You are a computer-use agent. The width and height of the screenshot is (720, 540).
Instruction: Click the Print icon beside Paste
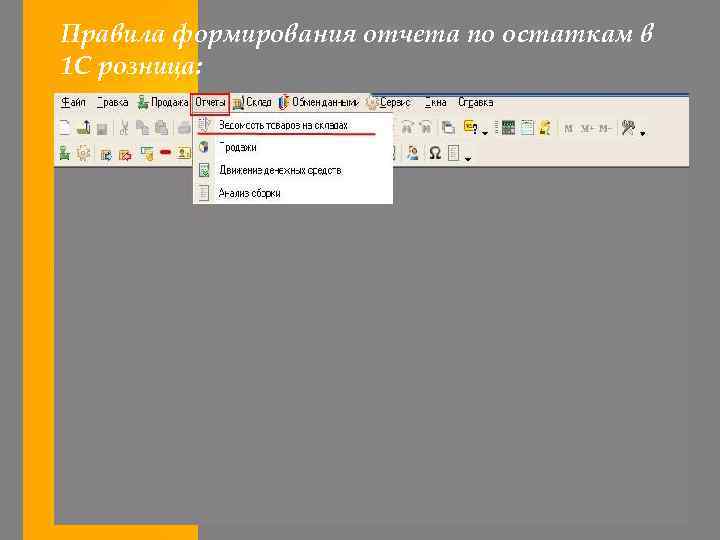184,128
